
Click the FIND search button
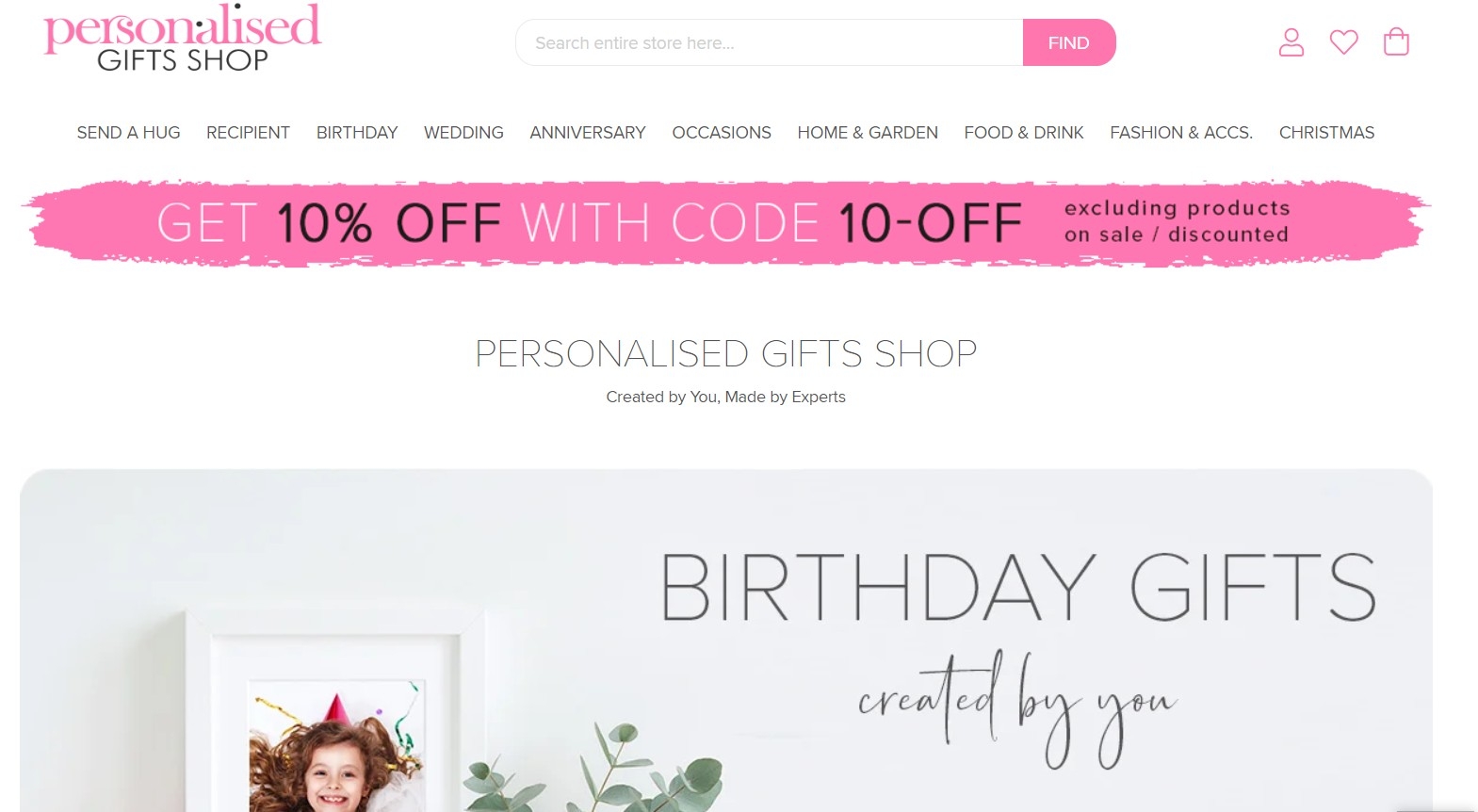tap(1068, 42)
